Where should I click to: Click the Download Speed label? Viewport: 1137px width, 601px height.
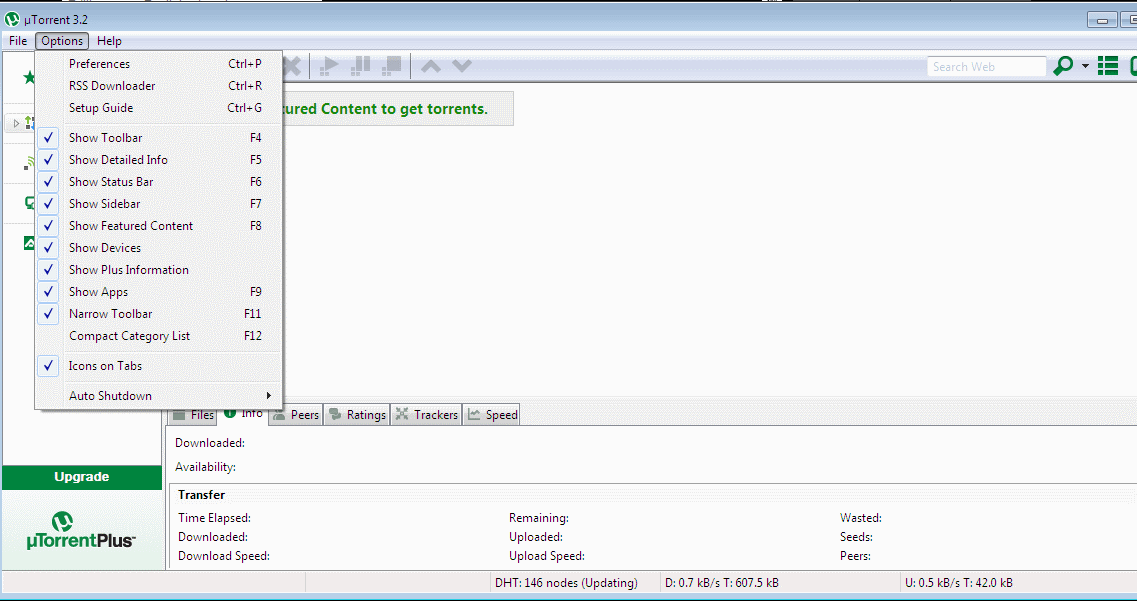[x=224, y=556]
